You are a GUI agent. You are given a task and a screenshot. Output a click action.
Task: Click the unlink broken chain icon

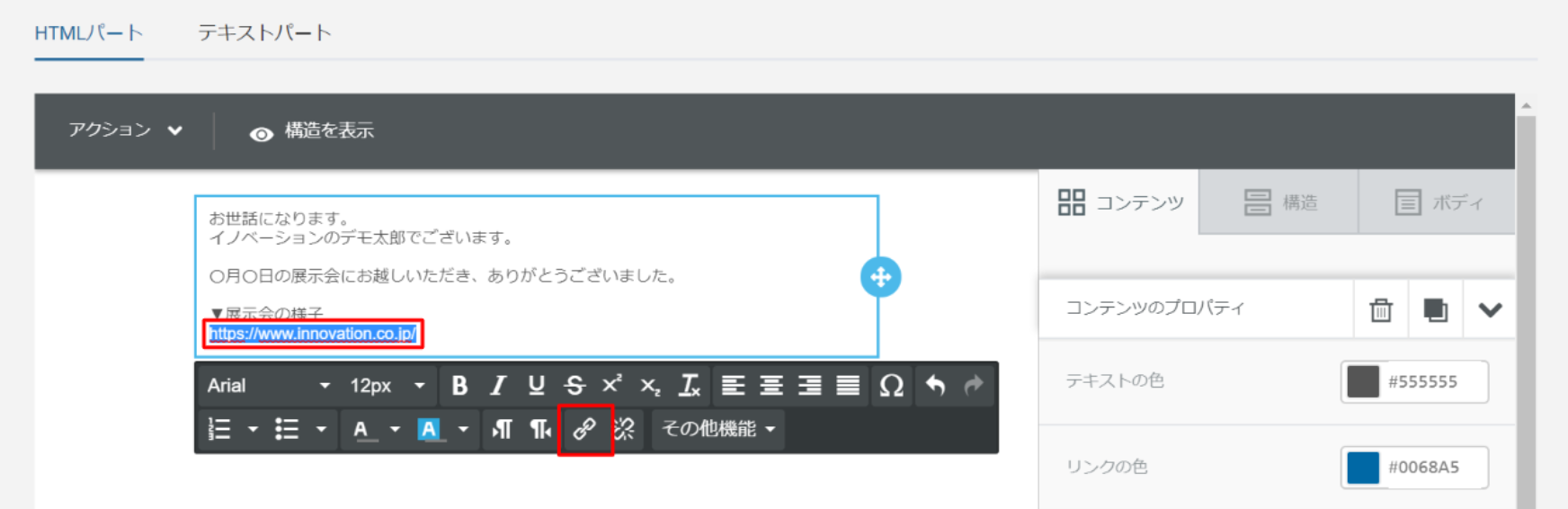coord(624,429)
